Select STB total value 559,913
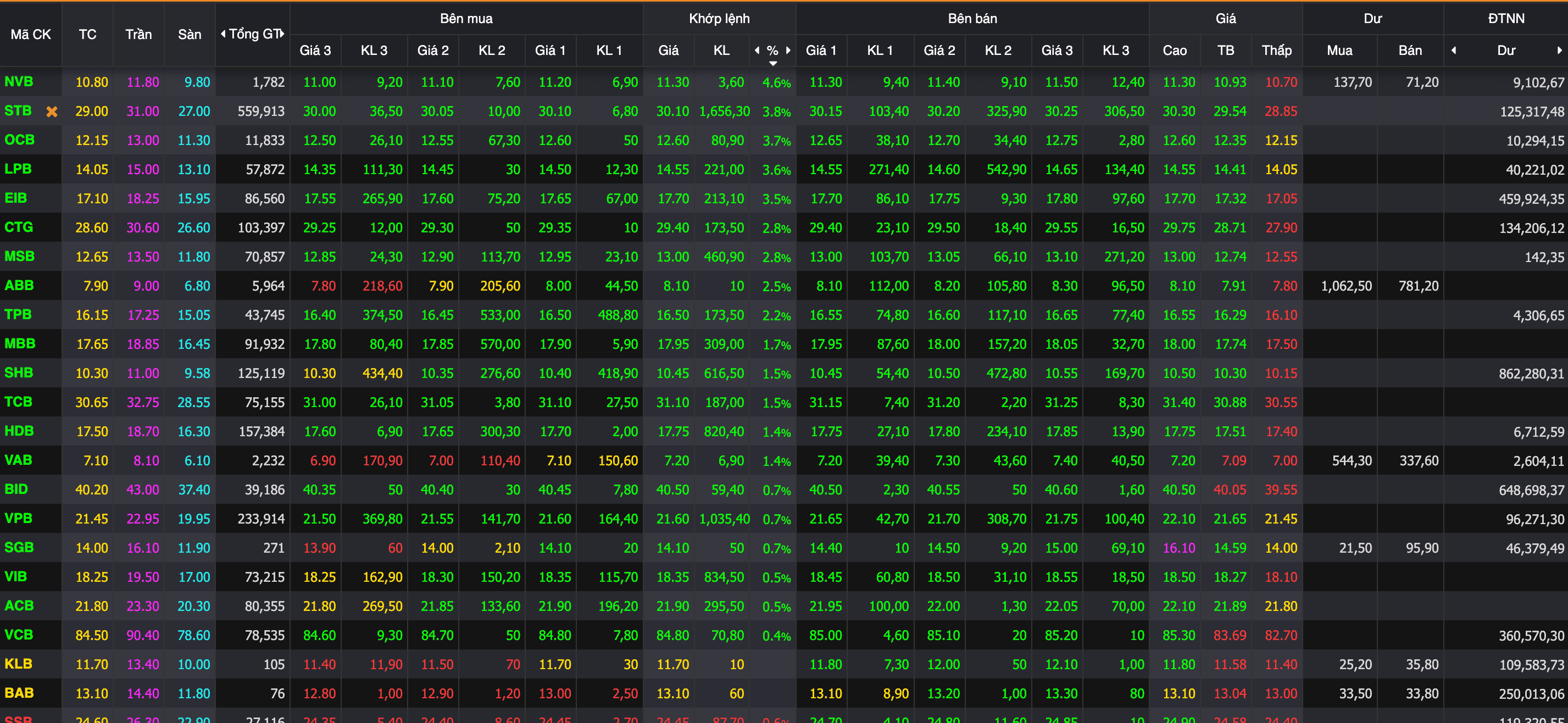This screenshot has width=1568, height=723. (261, 112)
